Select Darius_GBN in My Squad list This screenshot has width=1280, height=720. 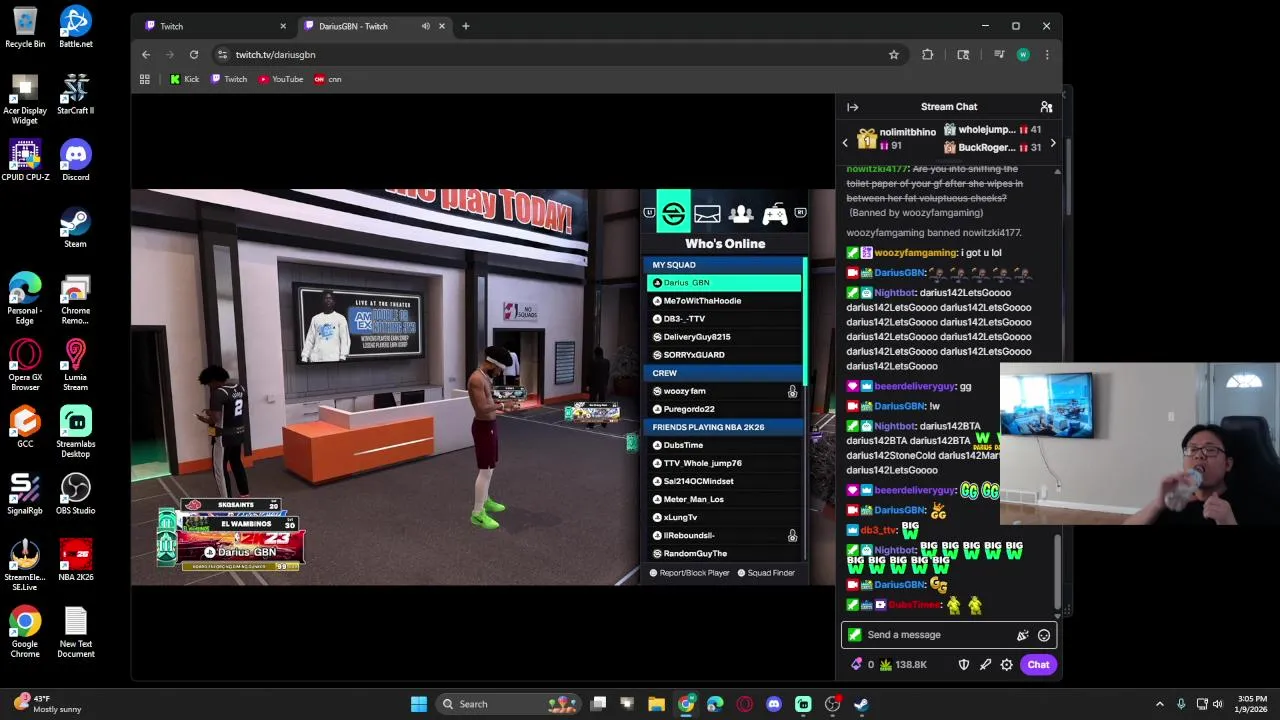coord(724,283)
